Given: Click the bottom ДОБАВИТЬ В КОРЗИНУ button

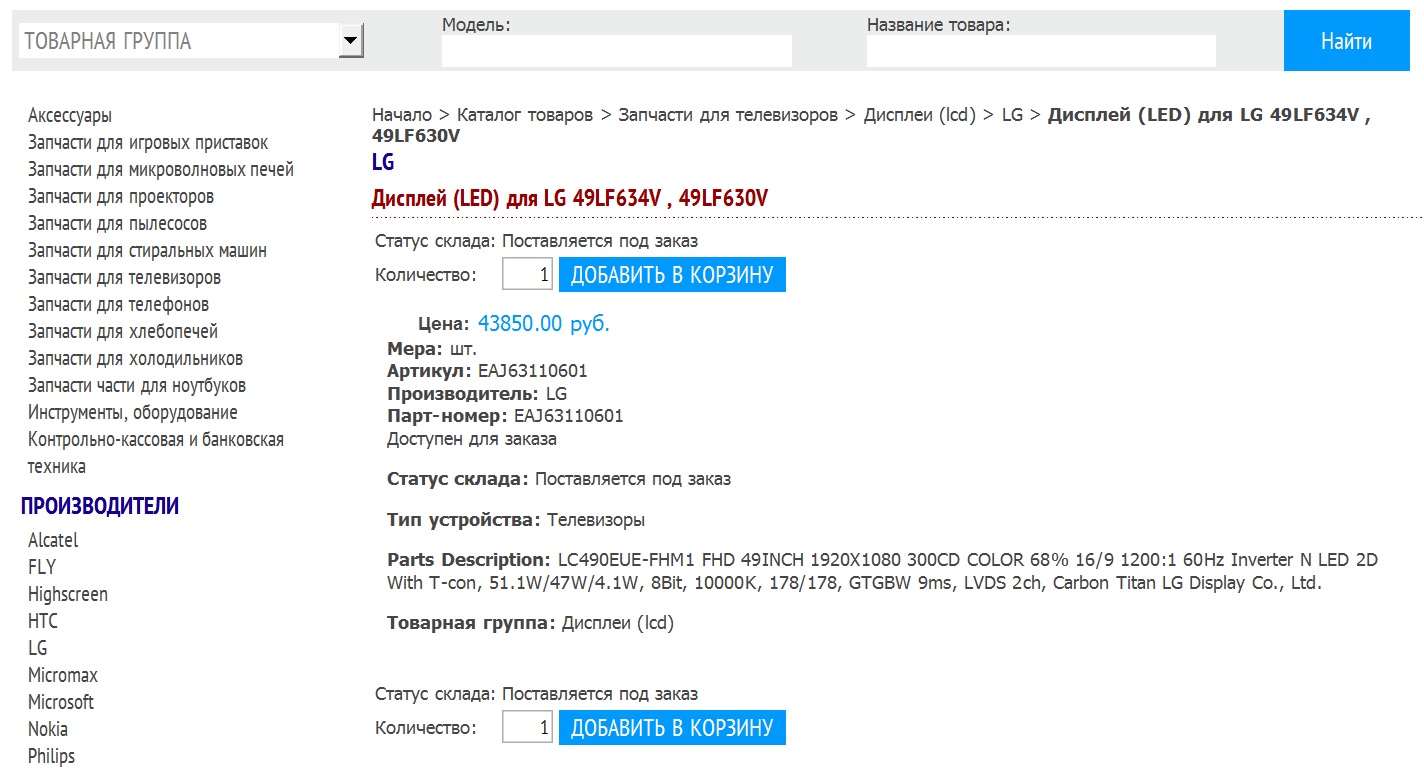Looking at the screenshot, I should point(672,727).
